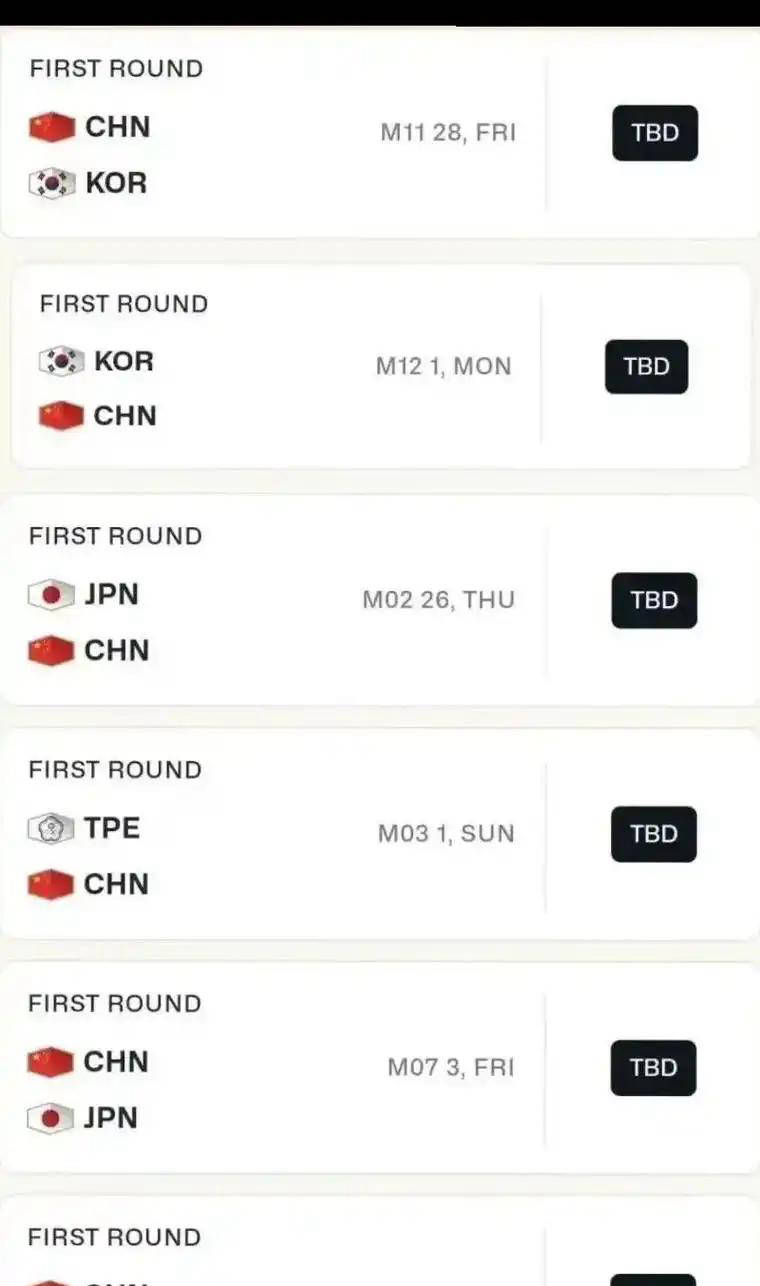Image resolution: width=760 pixels, height=1286 pixels.
Task: Open the M12 1, MON match date
Action: pyautogui.click(x=443, y=366)
